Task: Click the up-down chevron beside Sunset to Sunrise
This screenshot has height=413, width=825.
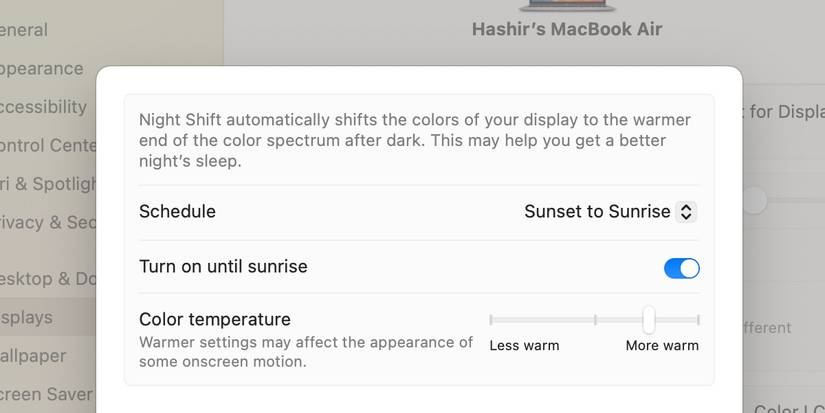Action: click(685, 212)
